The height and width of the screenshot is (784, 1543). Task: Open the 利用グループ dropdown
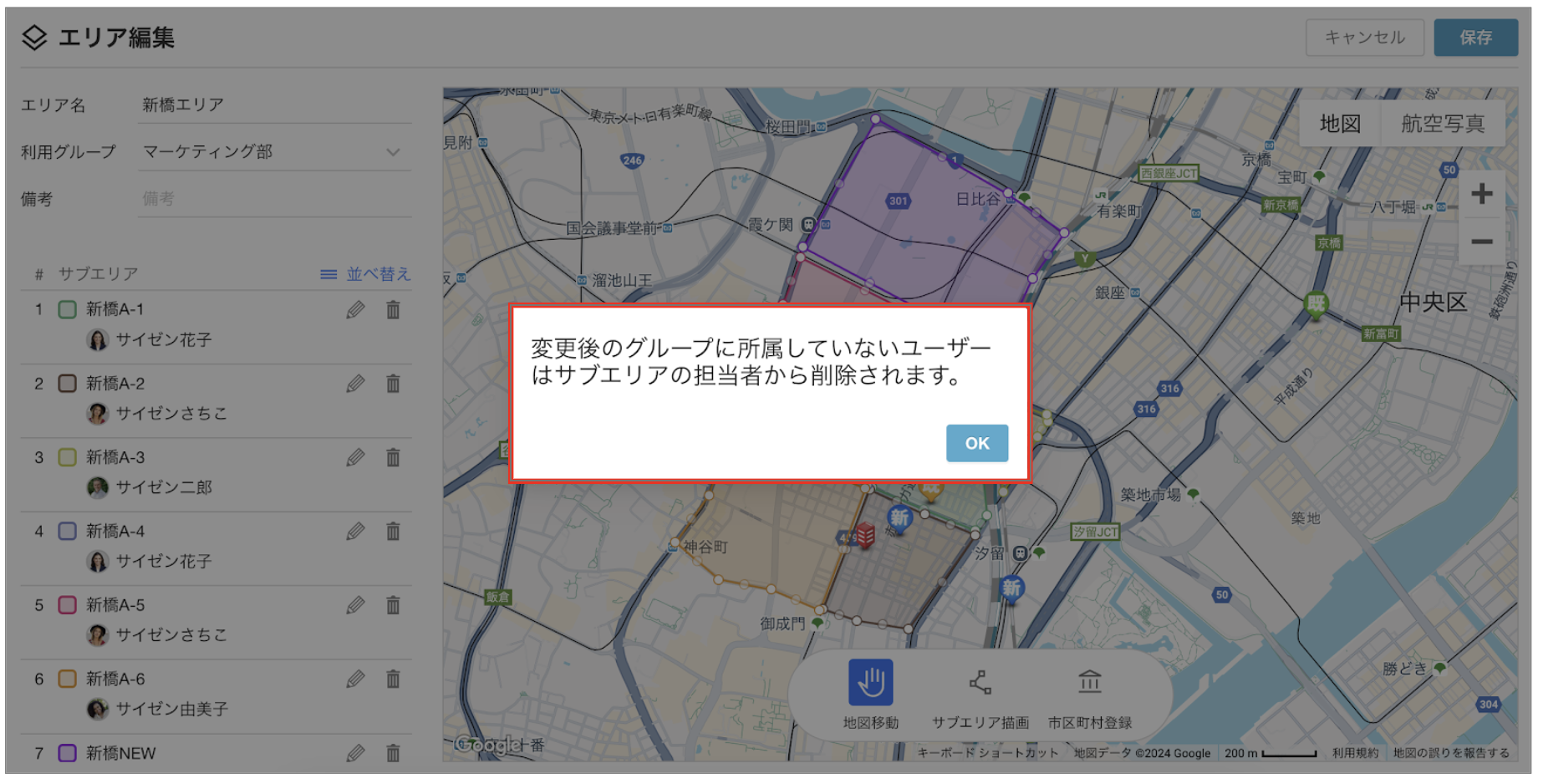click(275, 152)
